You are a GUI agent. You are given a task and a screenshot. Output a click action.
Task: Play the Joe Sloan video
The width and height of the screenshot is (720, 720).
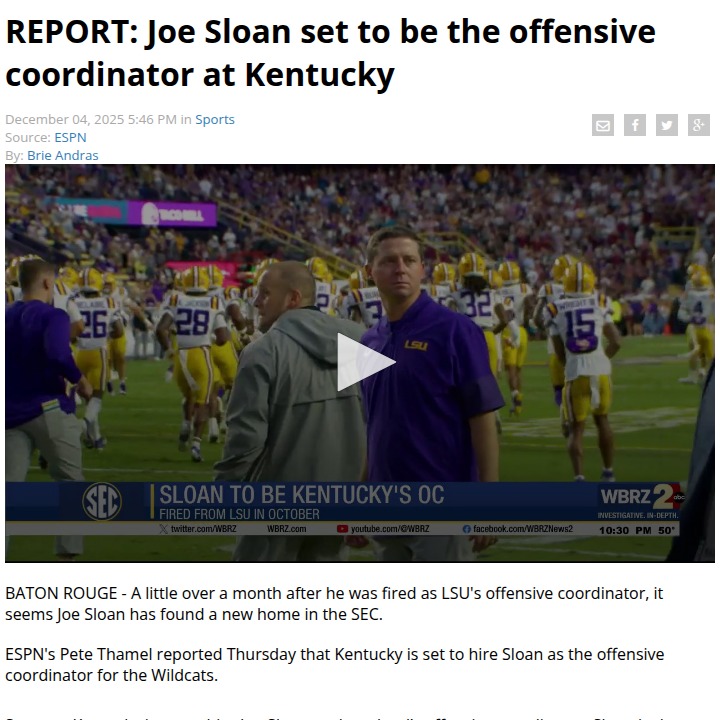(366, 362)
